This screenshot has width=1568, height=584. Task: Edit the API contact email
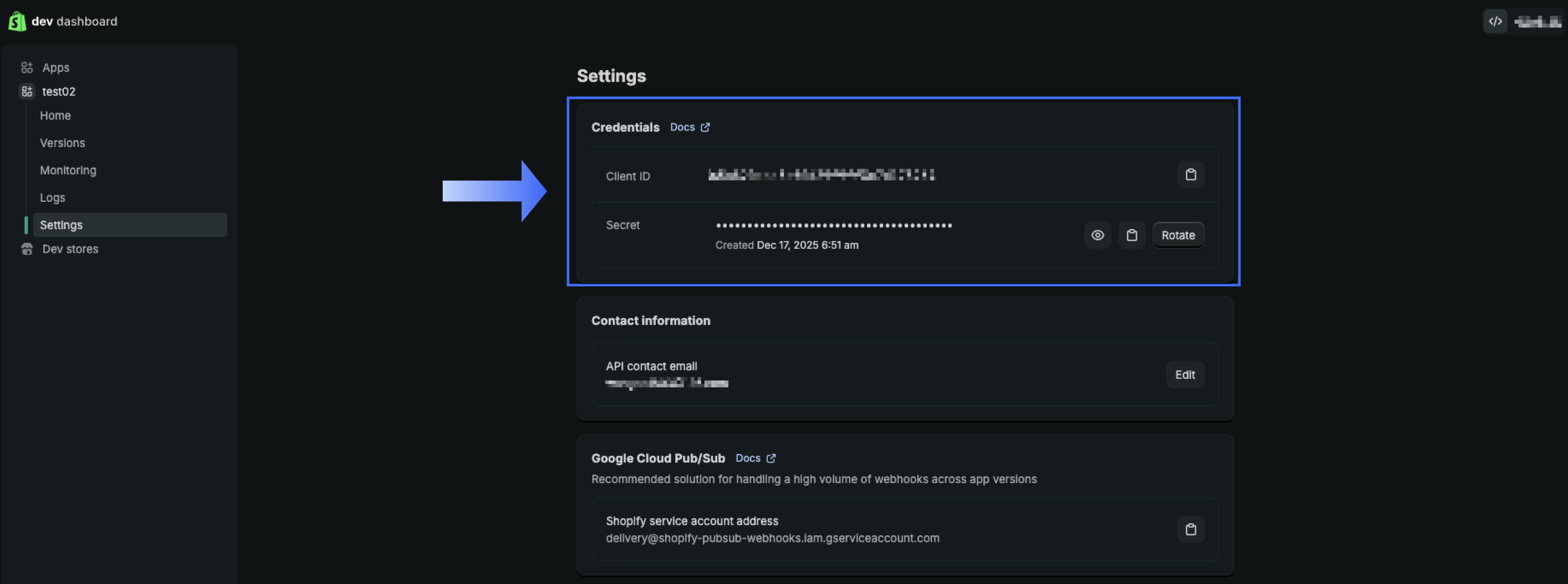pyautogui.click(x=1184, y=374)
